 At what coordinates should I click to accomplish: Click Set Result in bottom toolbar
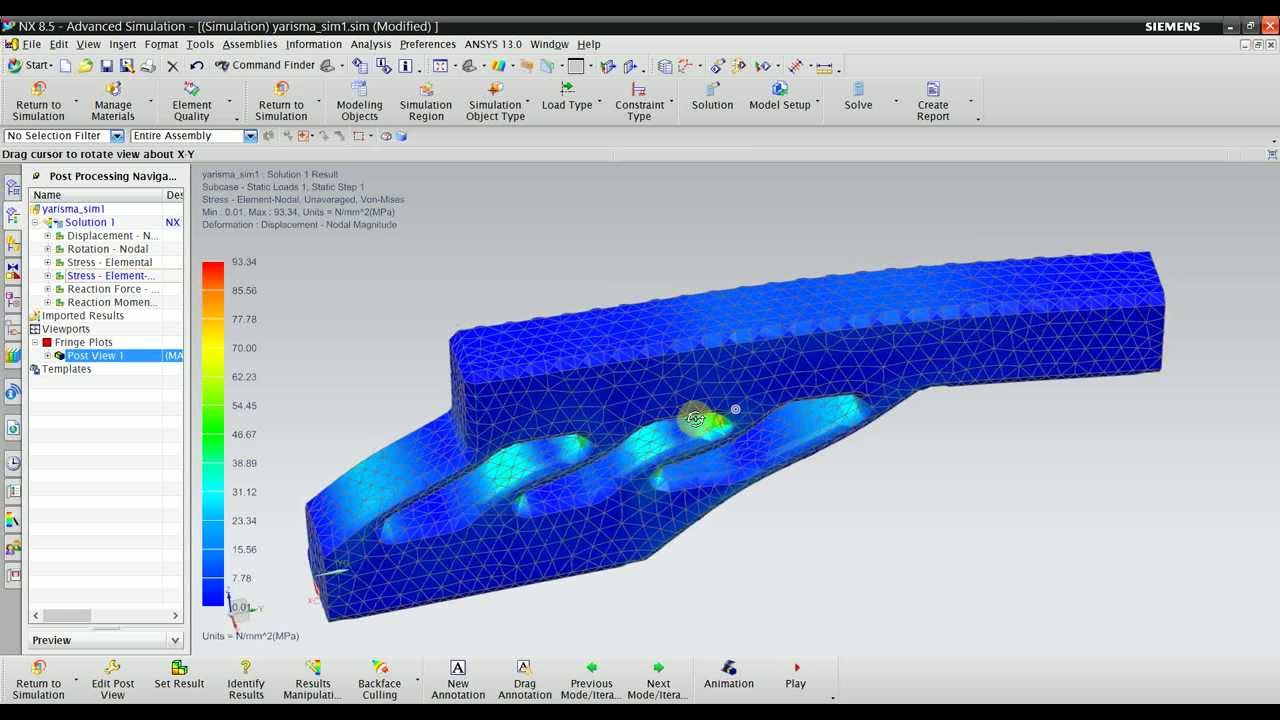coord(179,675)
